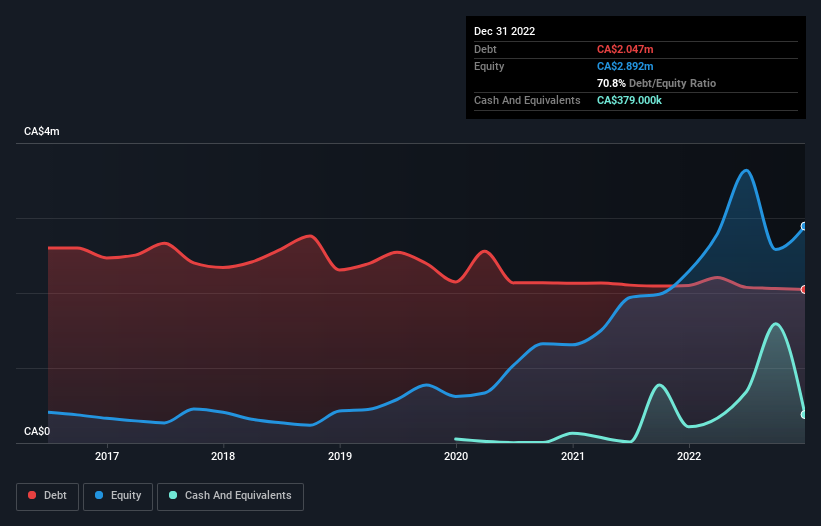Click the 70.8% Debt/Equity Ratio text
Image resolution: width=821 pixels, height=526 pixels.
657,83
